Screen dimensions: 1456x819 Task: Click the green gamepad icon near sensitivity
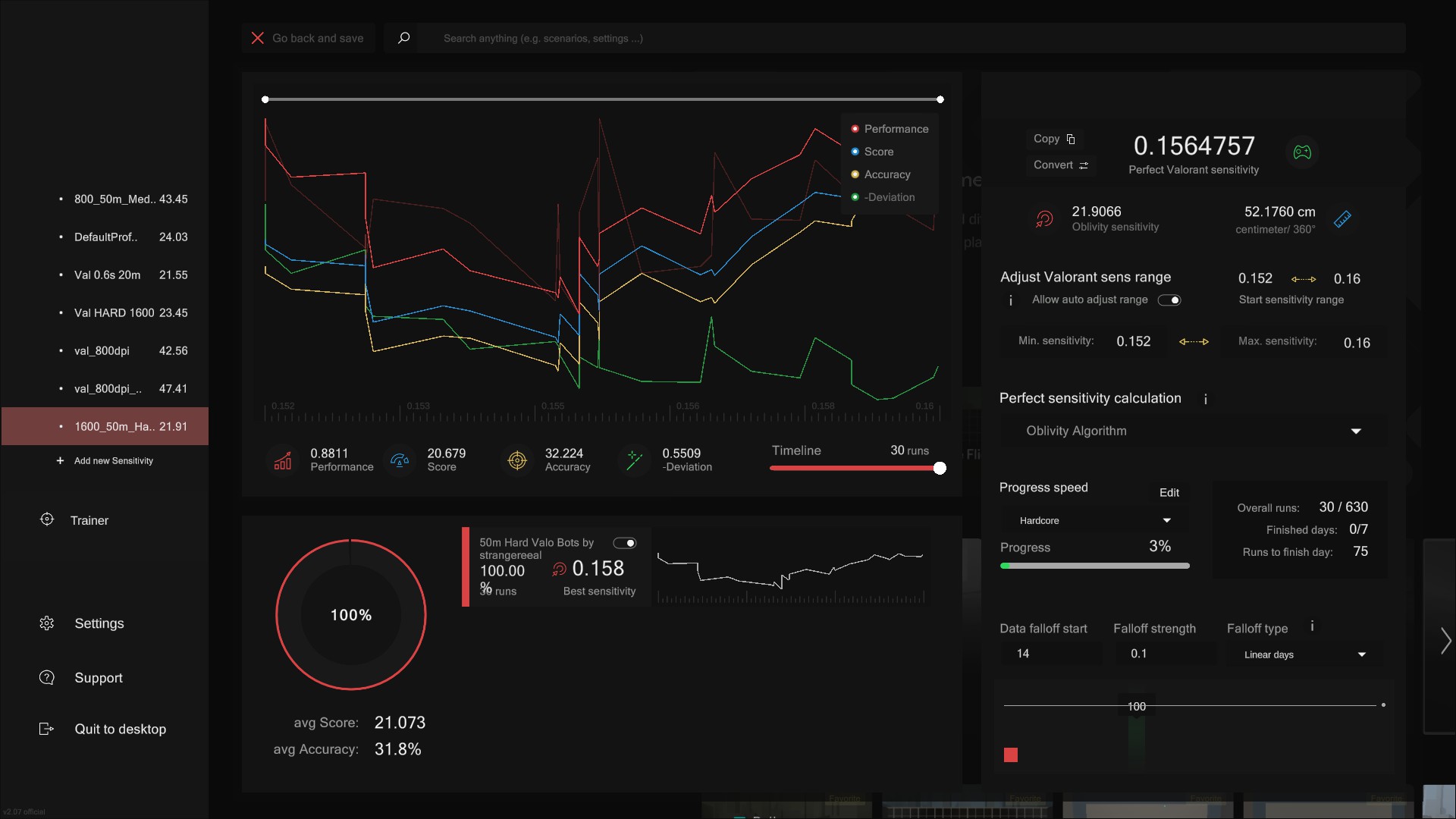click(1302, 152)
